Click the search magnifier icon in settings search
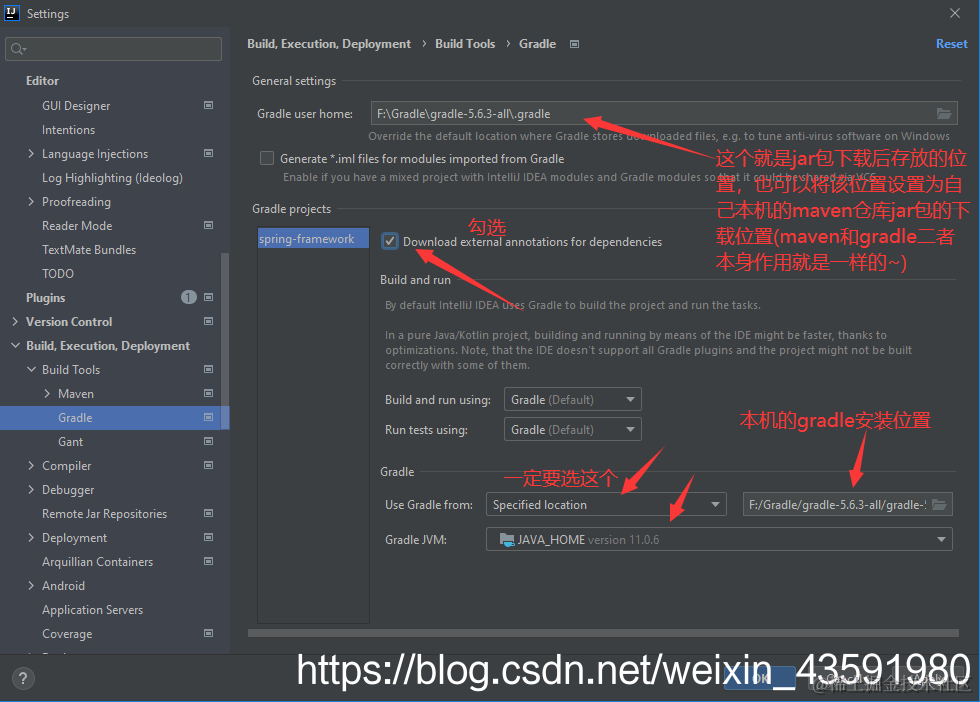The image size is (980, 702). 18,49
